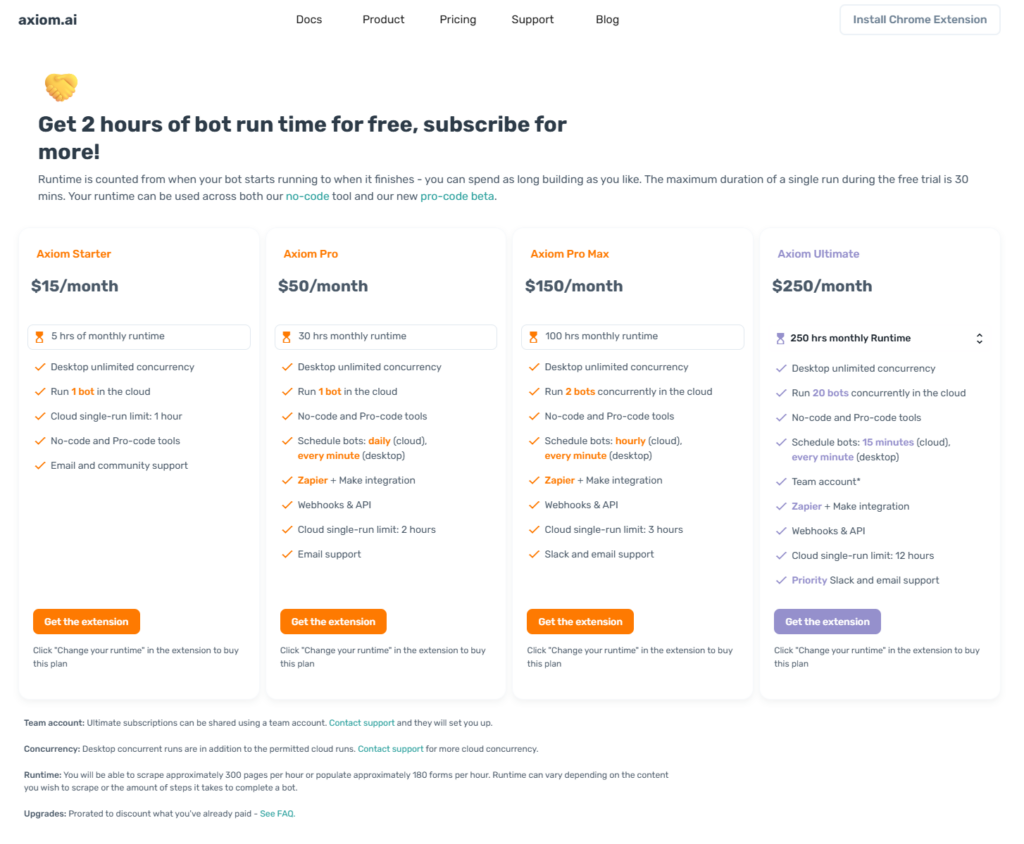This screenshot has width=1024, height=844.
Task: Click the hourglass icon for Pro Max's 100 hrs runtime
Action: point(534,337)
